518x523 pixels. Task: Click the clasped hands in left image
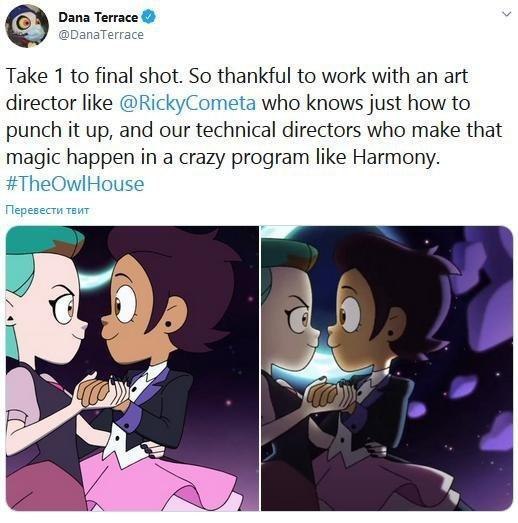[100, 392]
